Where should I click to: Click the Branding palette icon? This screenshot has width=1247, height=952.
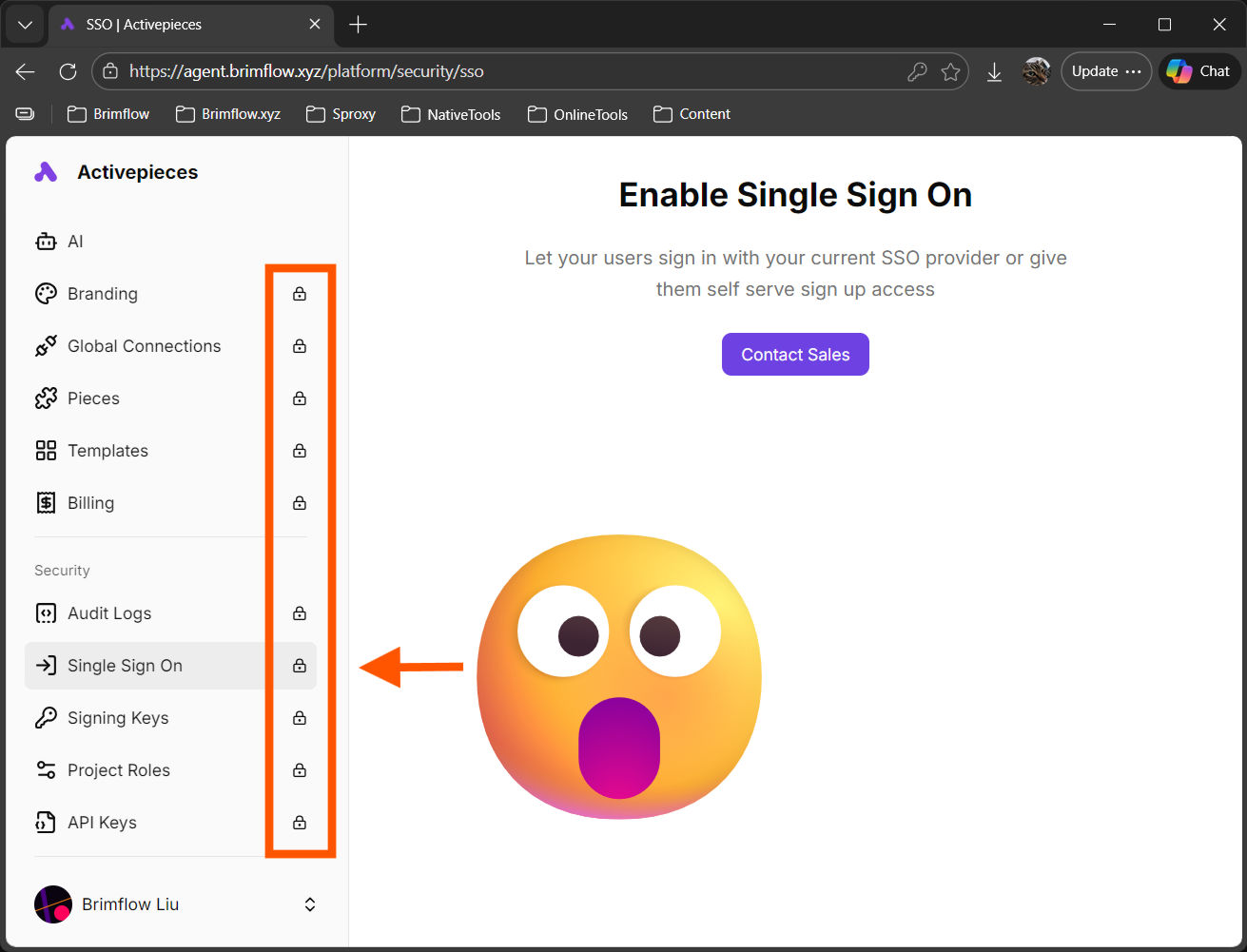[x=46, y=294]
